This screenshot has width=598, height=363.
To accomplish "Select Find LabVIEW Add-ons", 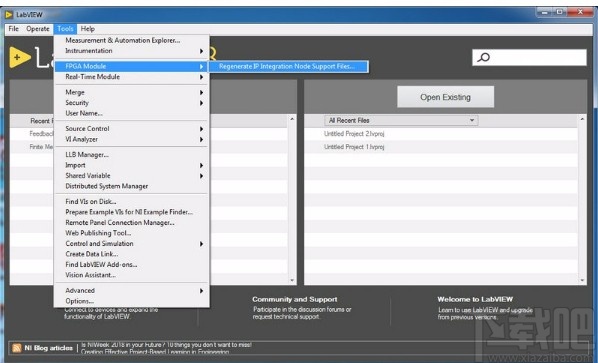I will point(132,265).
